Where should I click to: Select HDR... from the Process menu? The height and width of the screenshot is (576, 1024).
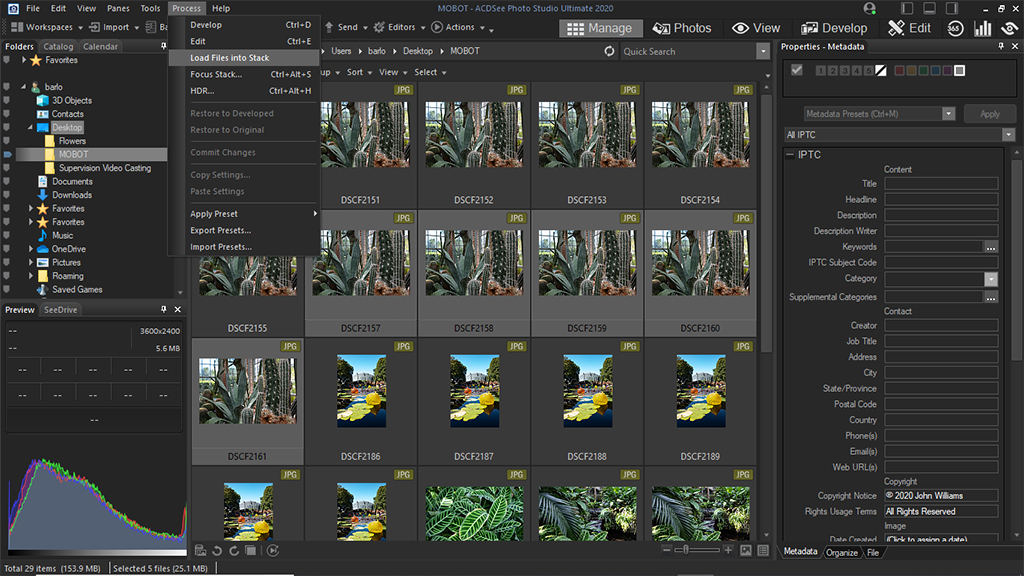pyautogui.click(x=202, y=91)
